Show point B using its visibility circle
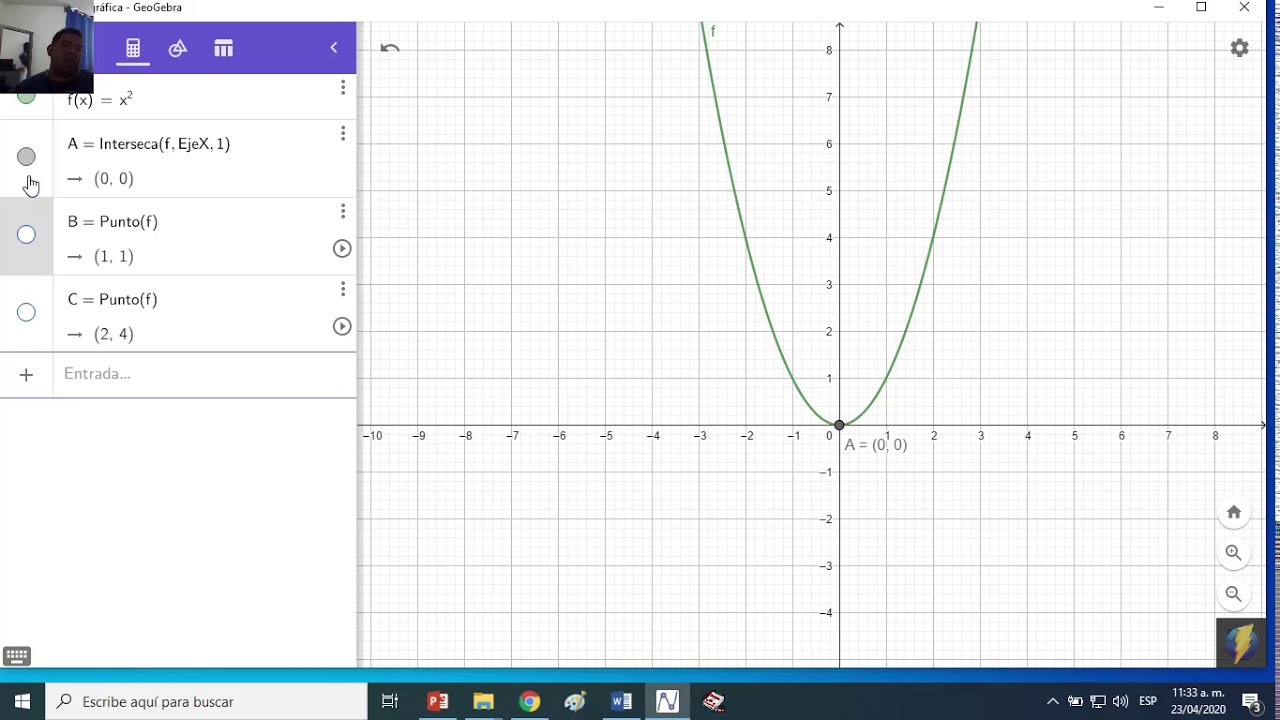 pos(26,235)
